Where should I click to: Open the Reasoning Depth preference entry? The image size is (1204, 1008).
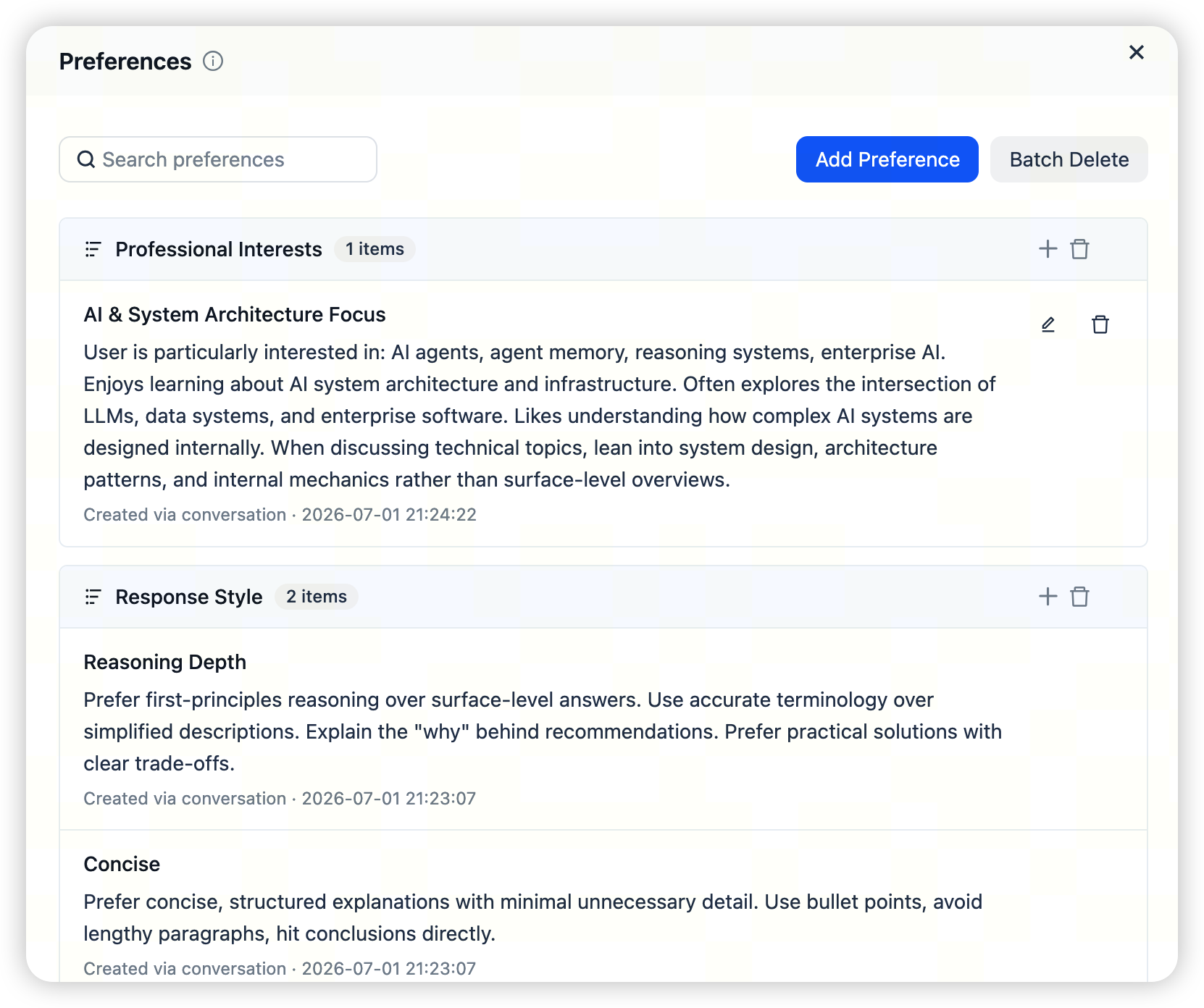(x=603, y=729)
